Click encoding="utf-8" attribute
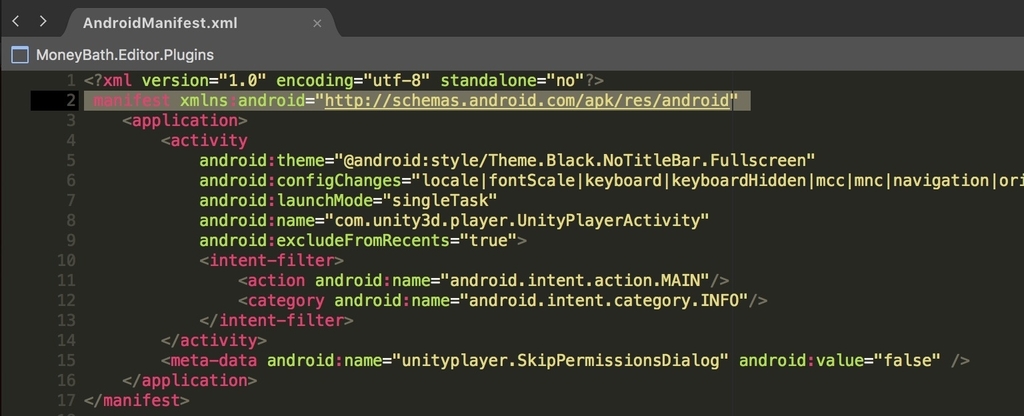The width and height of the screenshot is (1024, 416). [353, 81]
